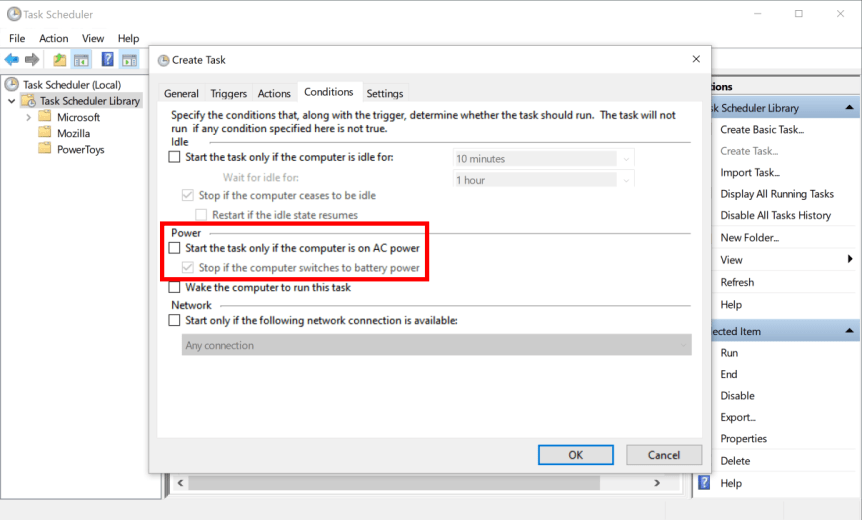Viewport: 862px width, 520px height.
Task: Toggle Stop if the computer ceases to be idle
Action: coord(187,195)
